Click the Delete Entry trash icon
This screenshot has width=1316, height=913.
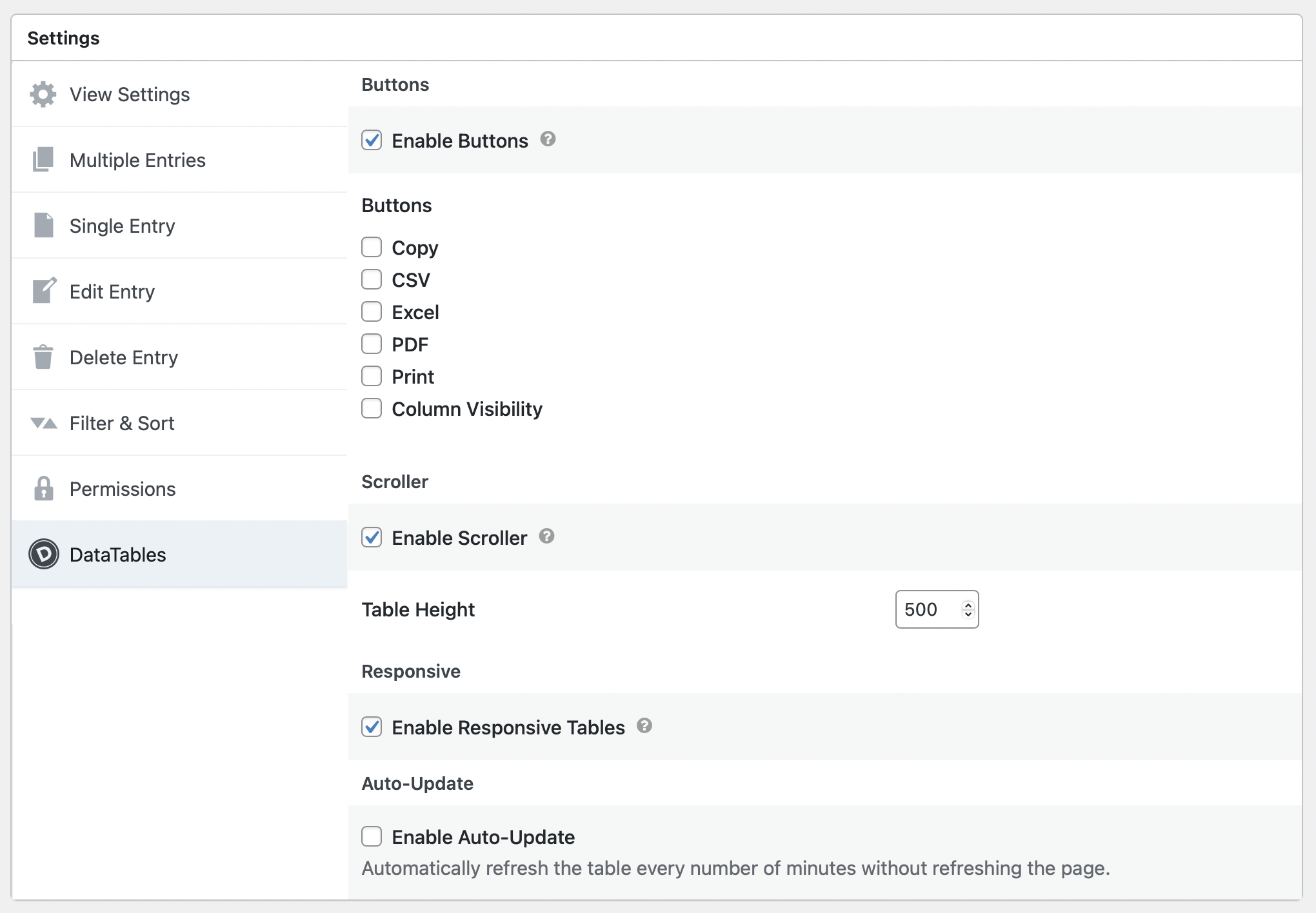(x=43, y=357)
